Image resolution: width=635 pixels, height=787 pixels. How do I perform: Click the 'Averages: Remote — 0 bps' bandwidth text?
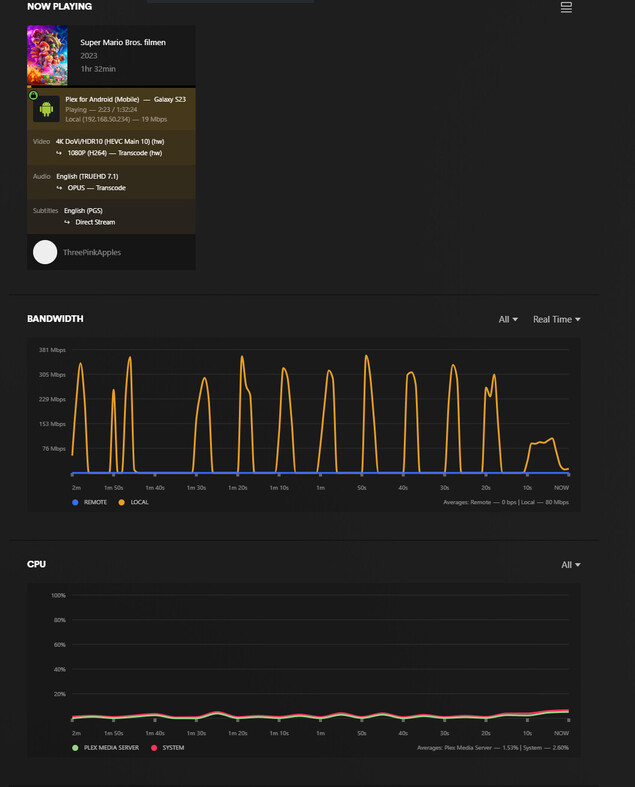point(480,502)
